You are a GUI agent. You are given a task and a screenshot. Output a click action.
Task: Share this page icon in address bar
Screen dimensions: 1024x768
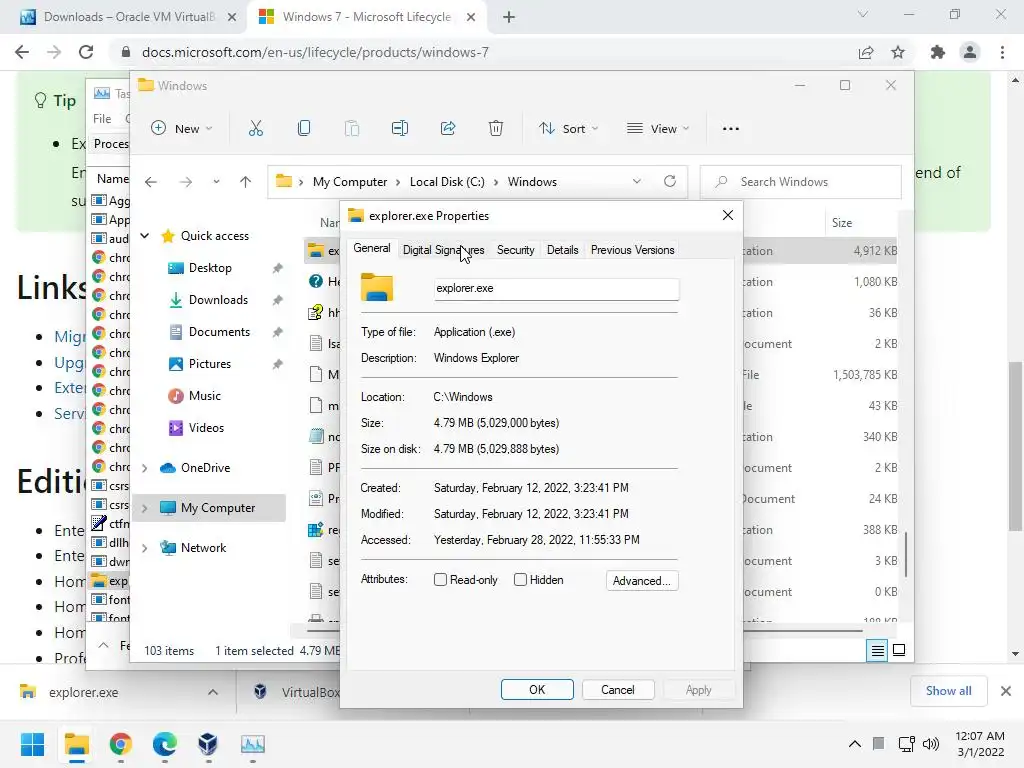click(x=866, y=52)
